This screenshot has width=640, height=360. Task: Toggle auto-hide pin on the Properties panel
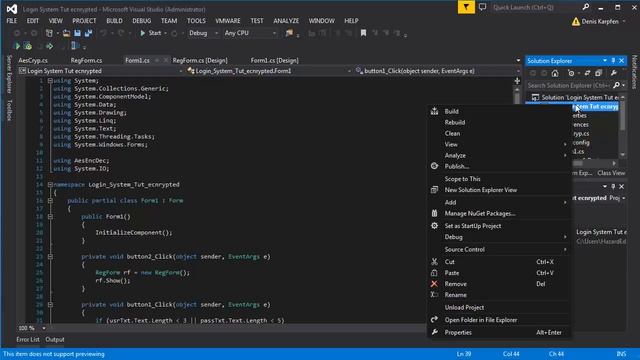click(613, 187)
